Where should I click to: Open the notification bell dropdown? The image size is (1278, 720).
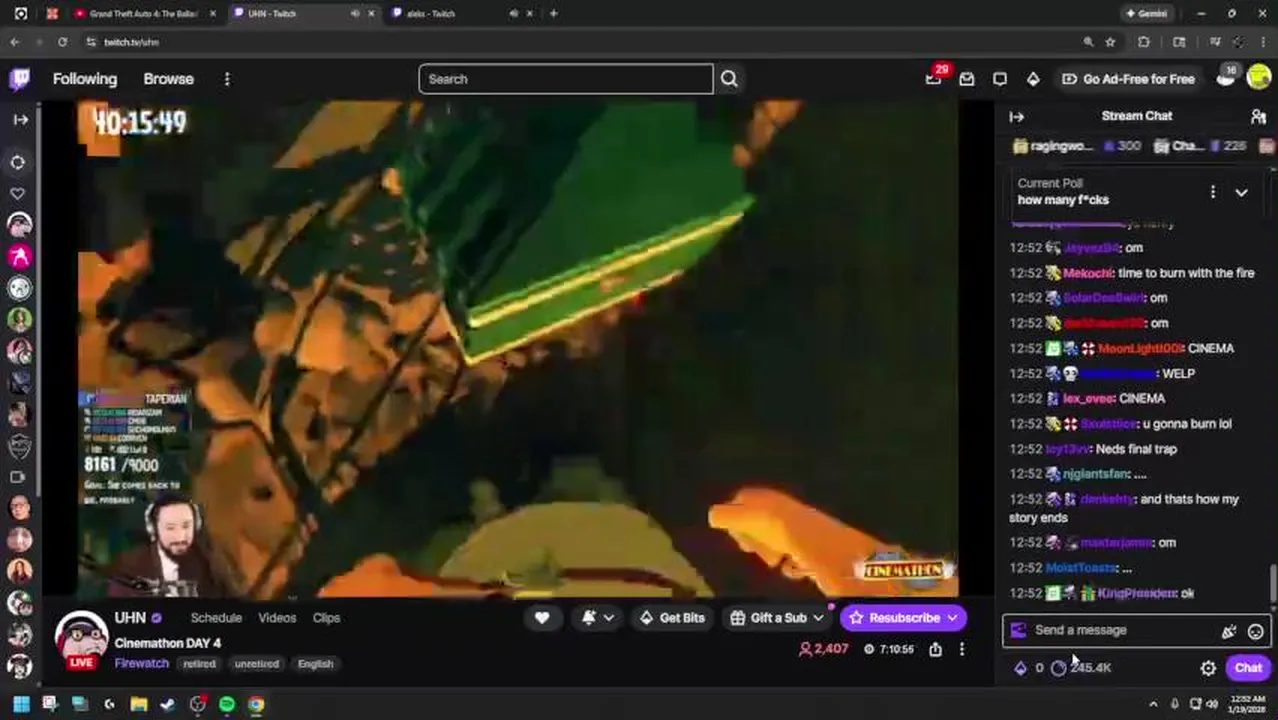click(x=597, y=618)
